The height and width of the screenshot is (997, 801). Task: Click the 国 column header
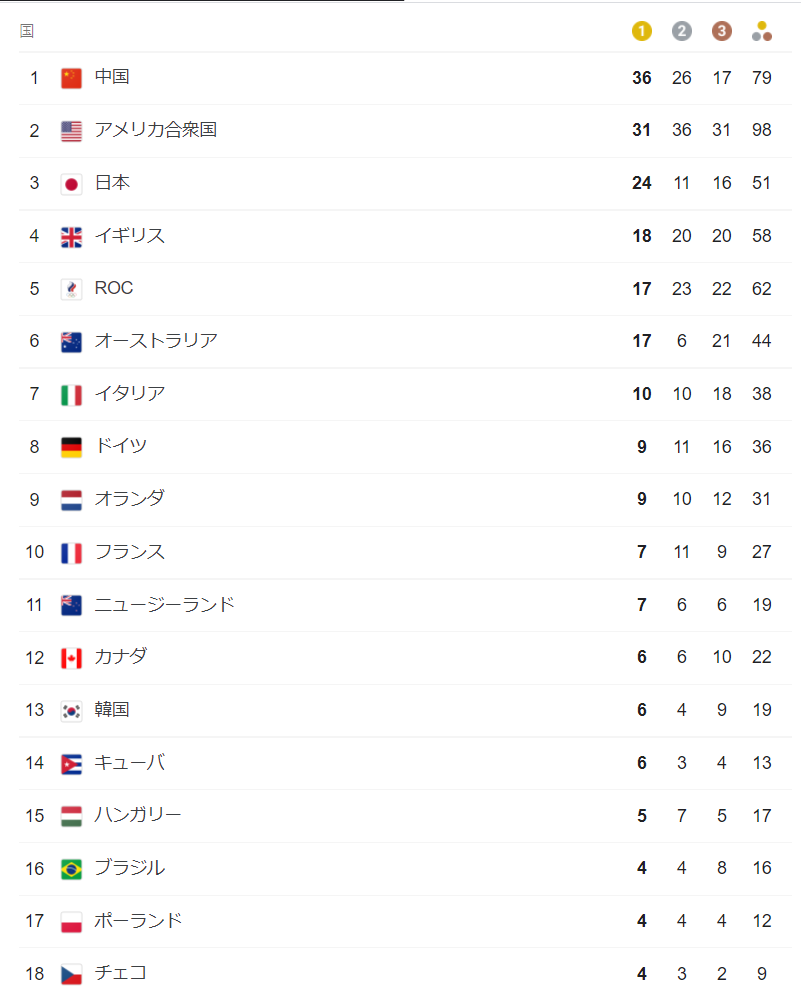(27, 31)
